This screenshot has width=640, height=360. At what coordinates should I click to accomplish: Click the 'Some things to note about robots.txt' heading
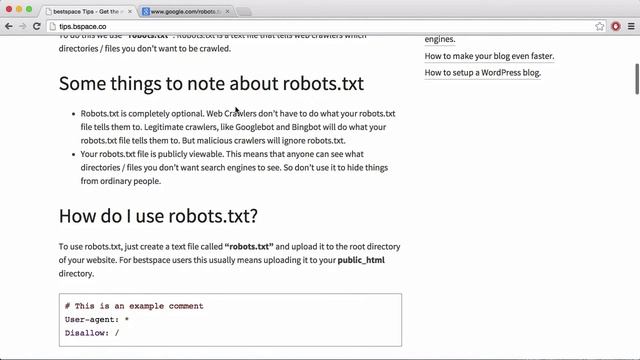coord(211,83)
